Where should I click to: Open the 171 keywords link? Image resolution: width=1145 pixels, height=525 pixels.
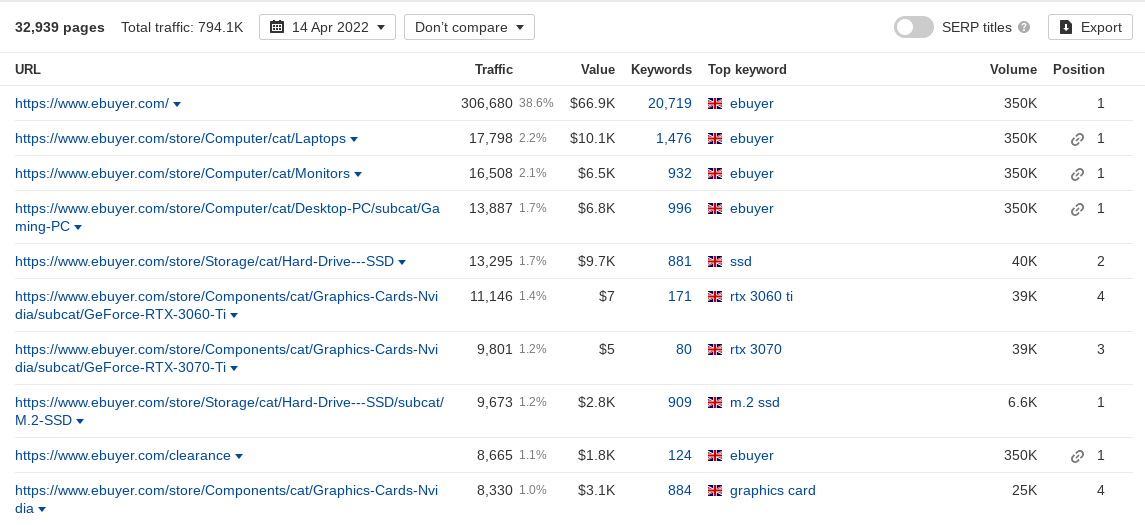click(680, 296)
